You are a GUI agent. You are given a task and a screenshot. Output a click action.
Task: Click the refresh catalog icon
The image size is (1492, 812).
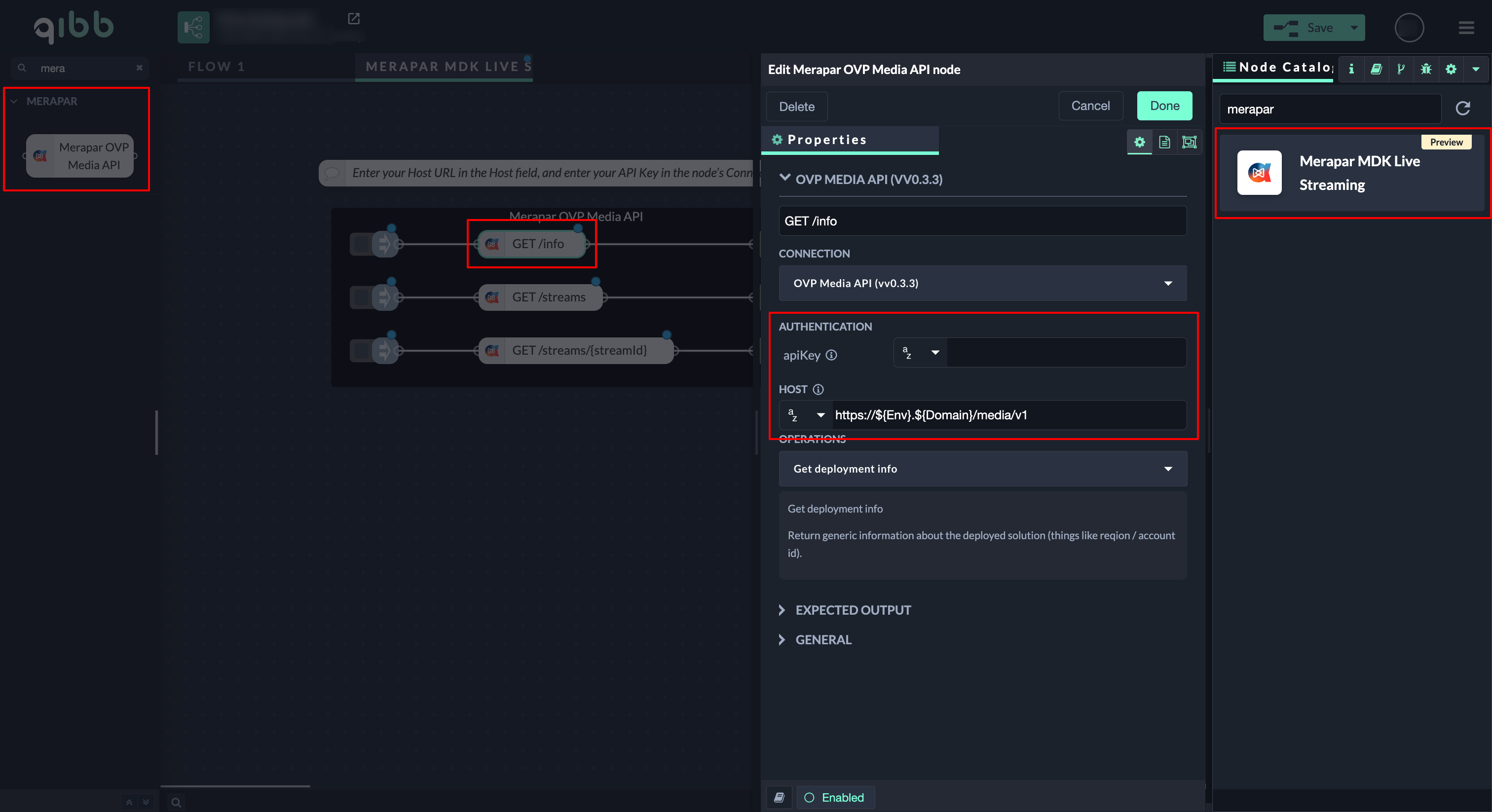pos(1462,109)
